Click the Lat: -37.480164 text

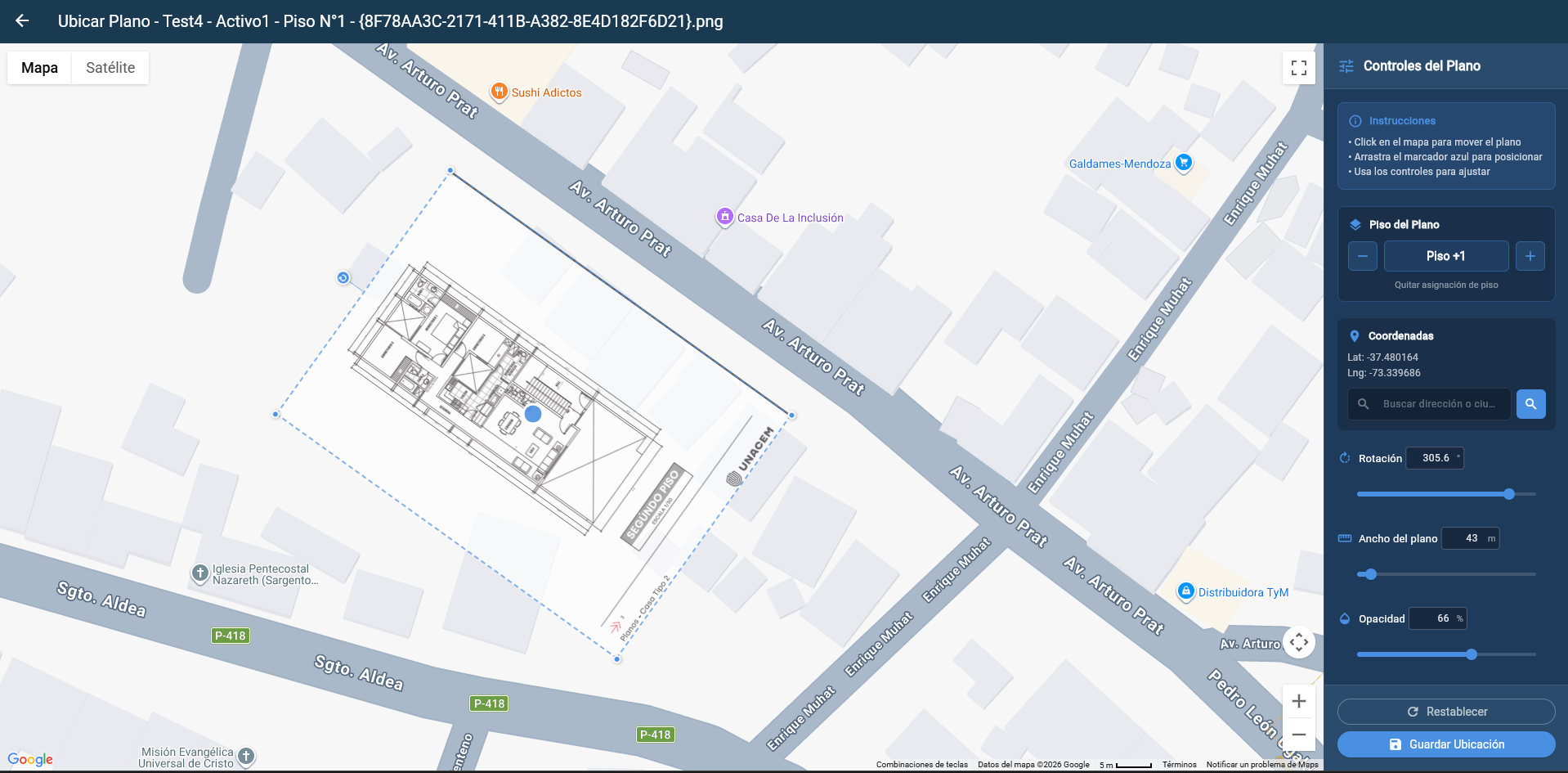click(1382, 357)
